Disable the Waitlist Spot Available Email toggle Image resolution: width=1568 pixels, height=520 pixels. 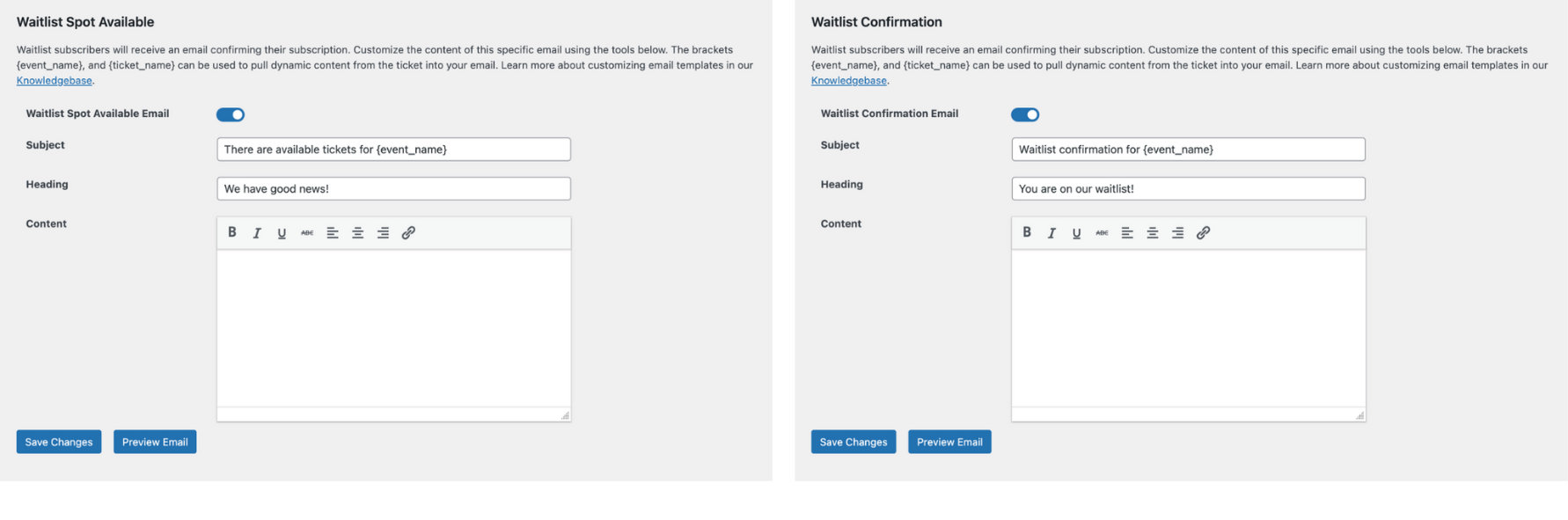231,114
